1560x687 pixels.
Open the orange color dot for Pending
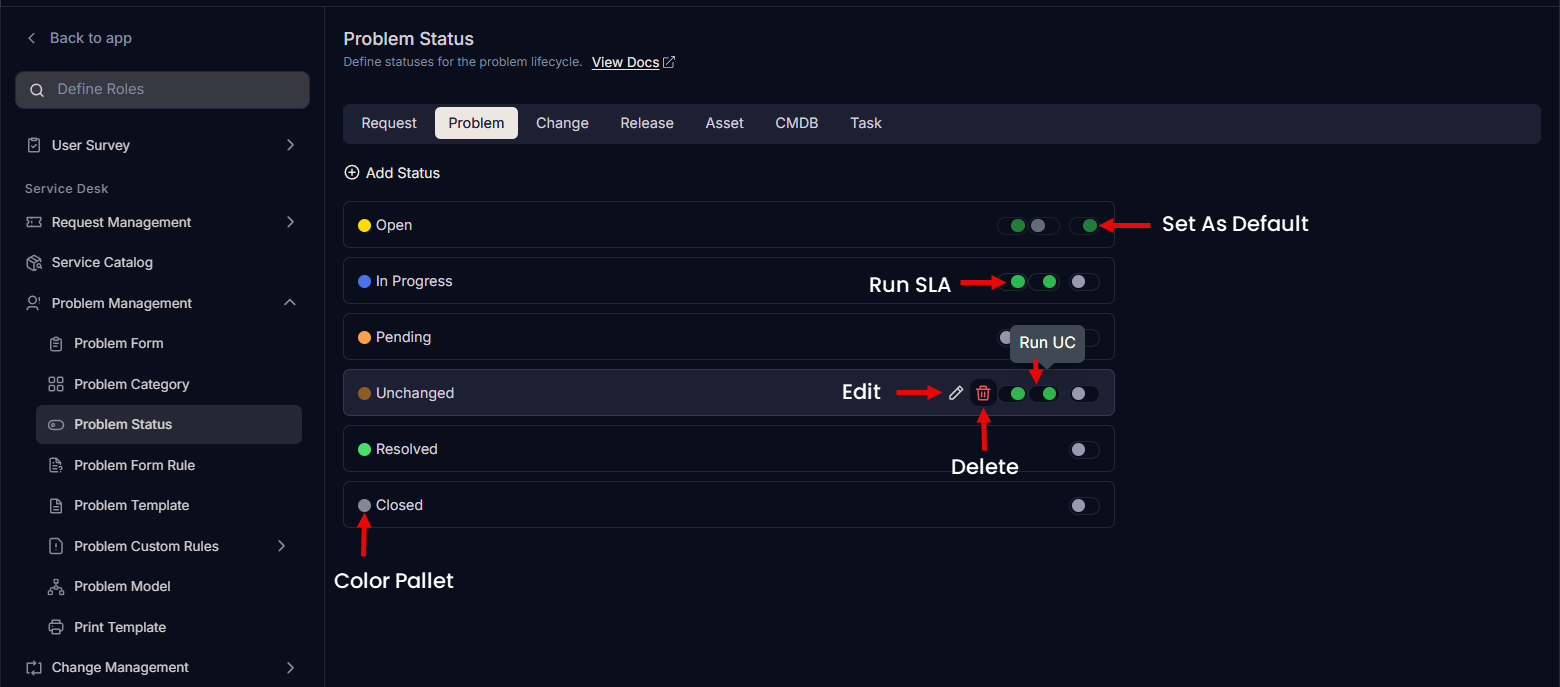pos(364,337)
